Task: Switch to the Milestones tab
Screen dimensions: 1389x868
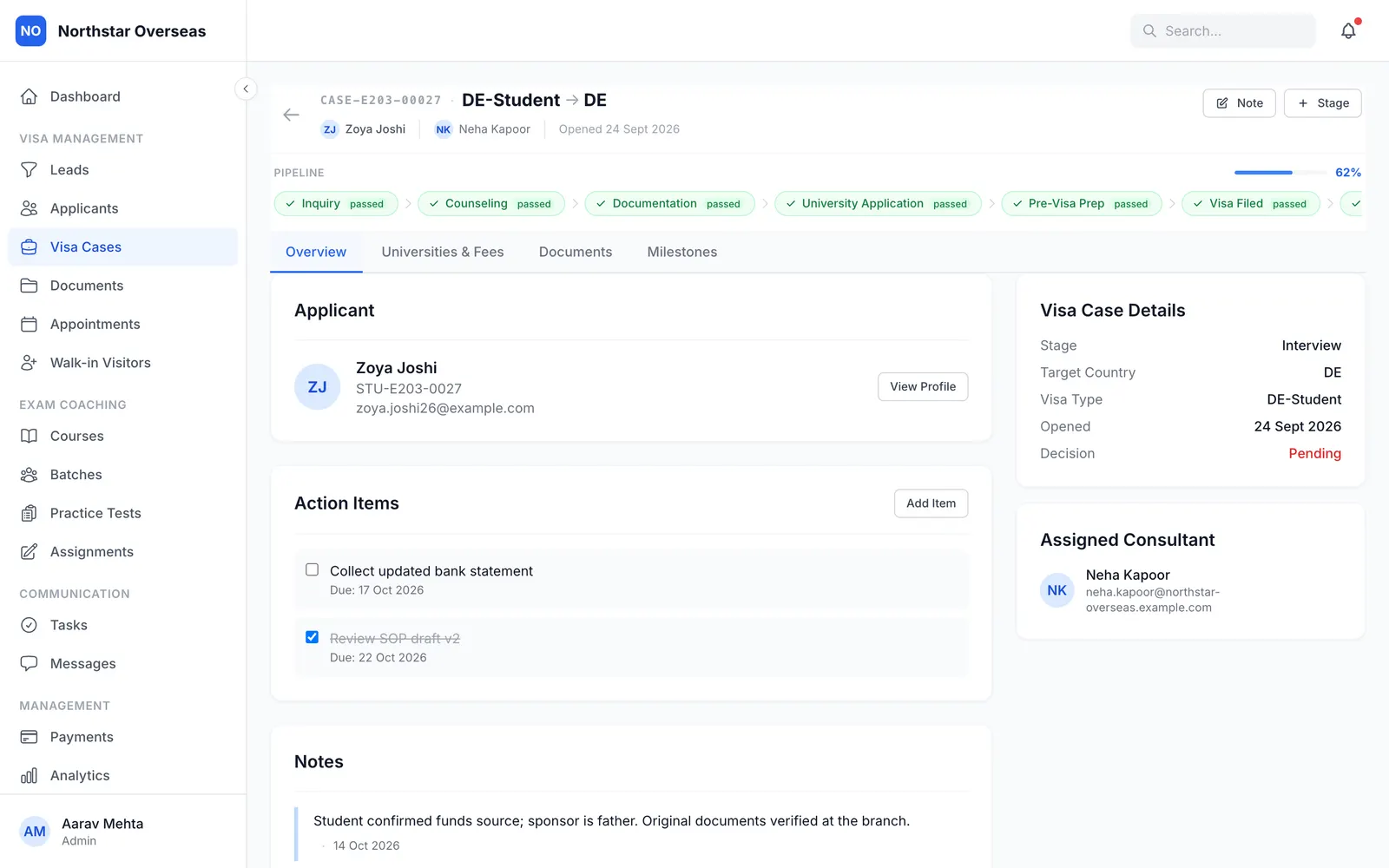Action: pyautogui.click(x=682, y=252)
